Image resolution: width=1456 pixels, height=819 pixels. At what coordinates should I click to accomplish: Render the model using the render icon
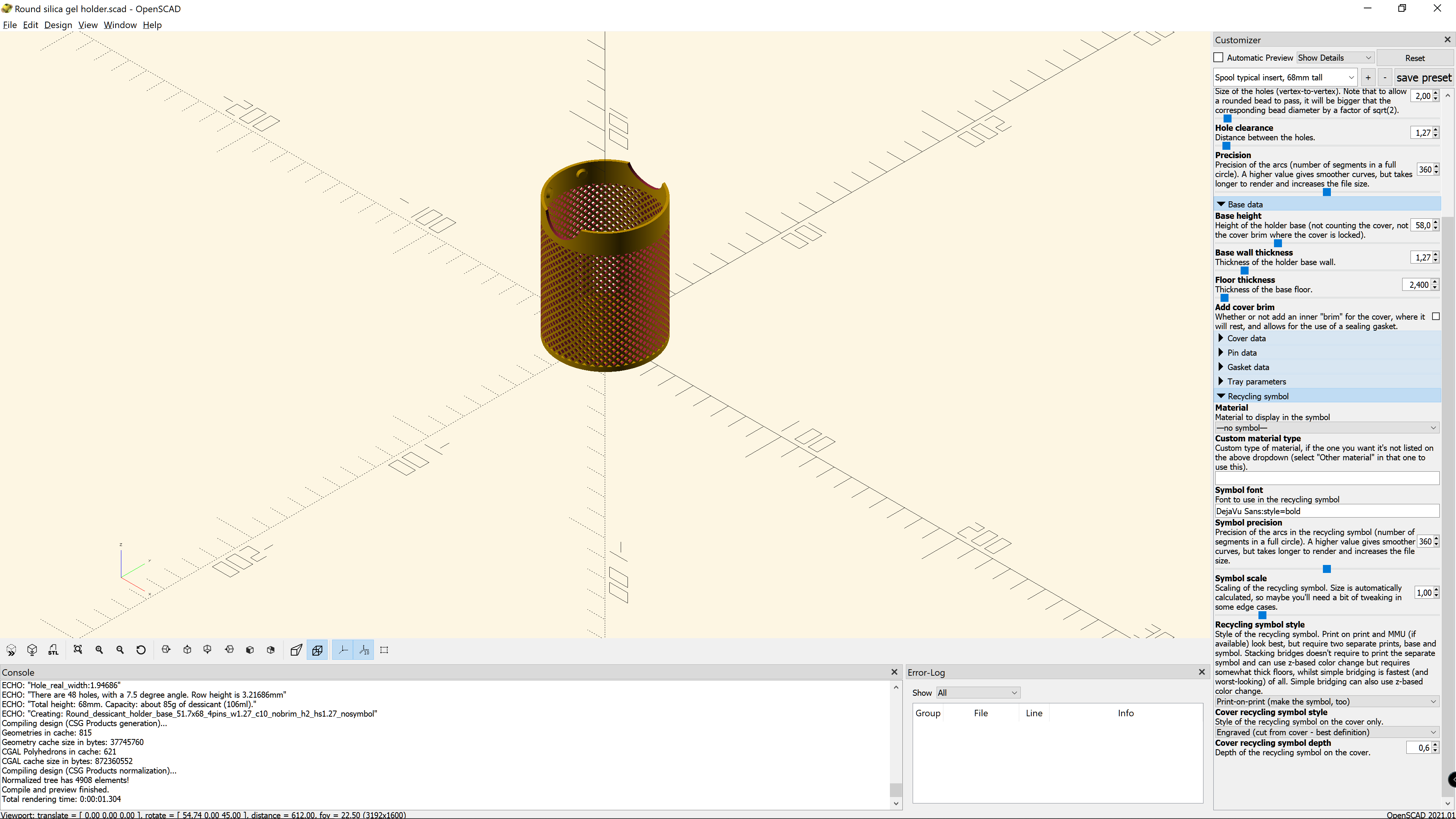32,650
